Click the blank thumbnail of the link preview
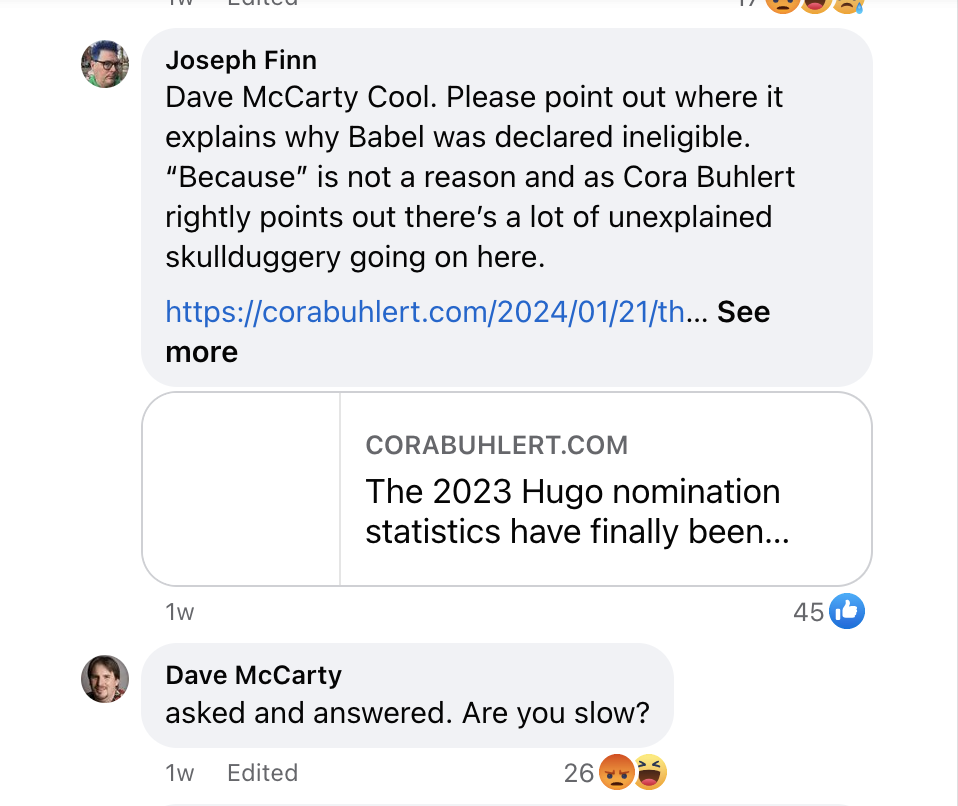Image resolution: width=958 pixels, height=806 pixels. point(242,488)
